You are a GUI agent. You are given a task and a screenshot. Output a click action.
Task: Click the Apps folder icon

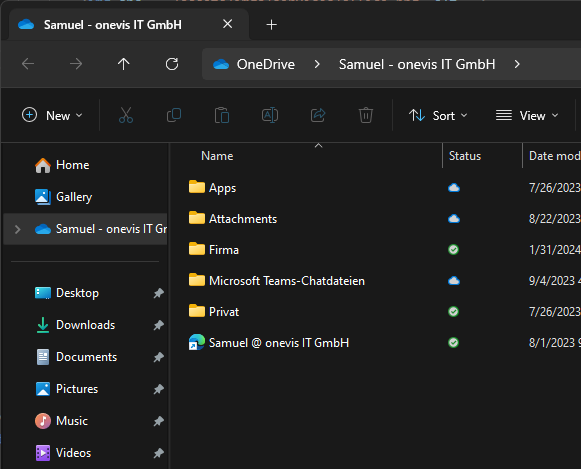pos(197,187)
